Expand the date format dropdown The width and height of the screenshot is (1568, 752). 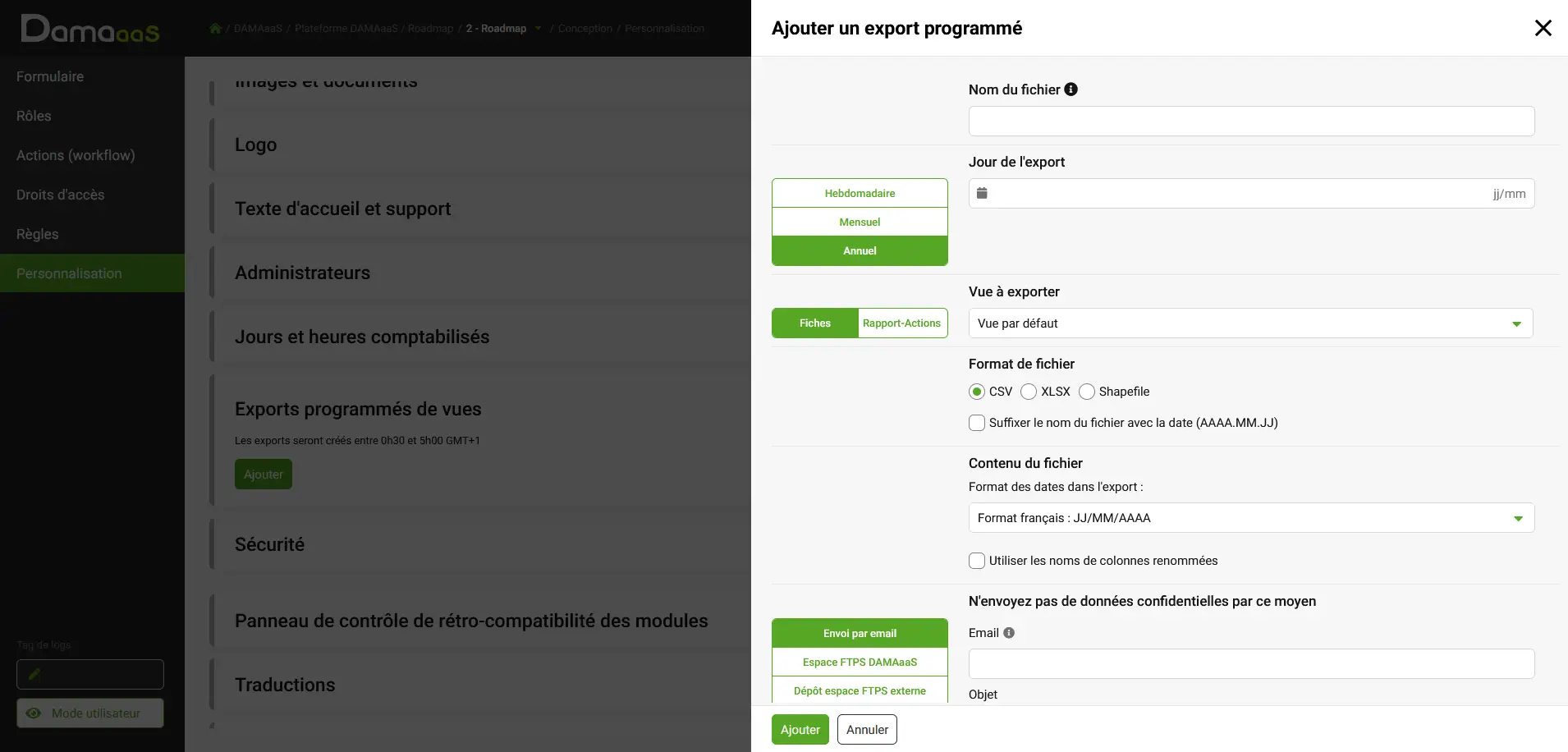1251,518
